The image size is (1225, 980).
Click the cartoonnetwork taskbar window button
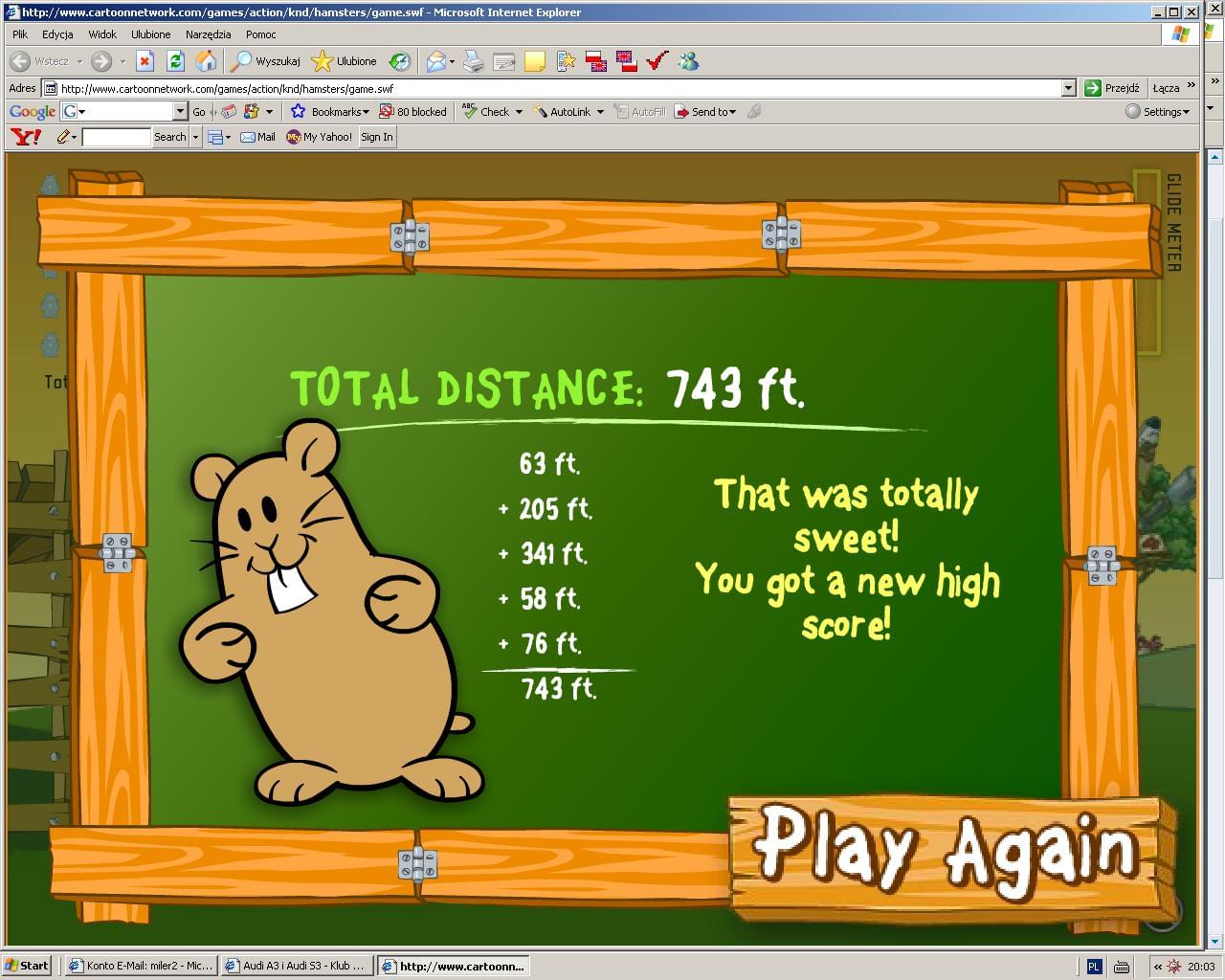pyautogui.click(x=454, y=966)
